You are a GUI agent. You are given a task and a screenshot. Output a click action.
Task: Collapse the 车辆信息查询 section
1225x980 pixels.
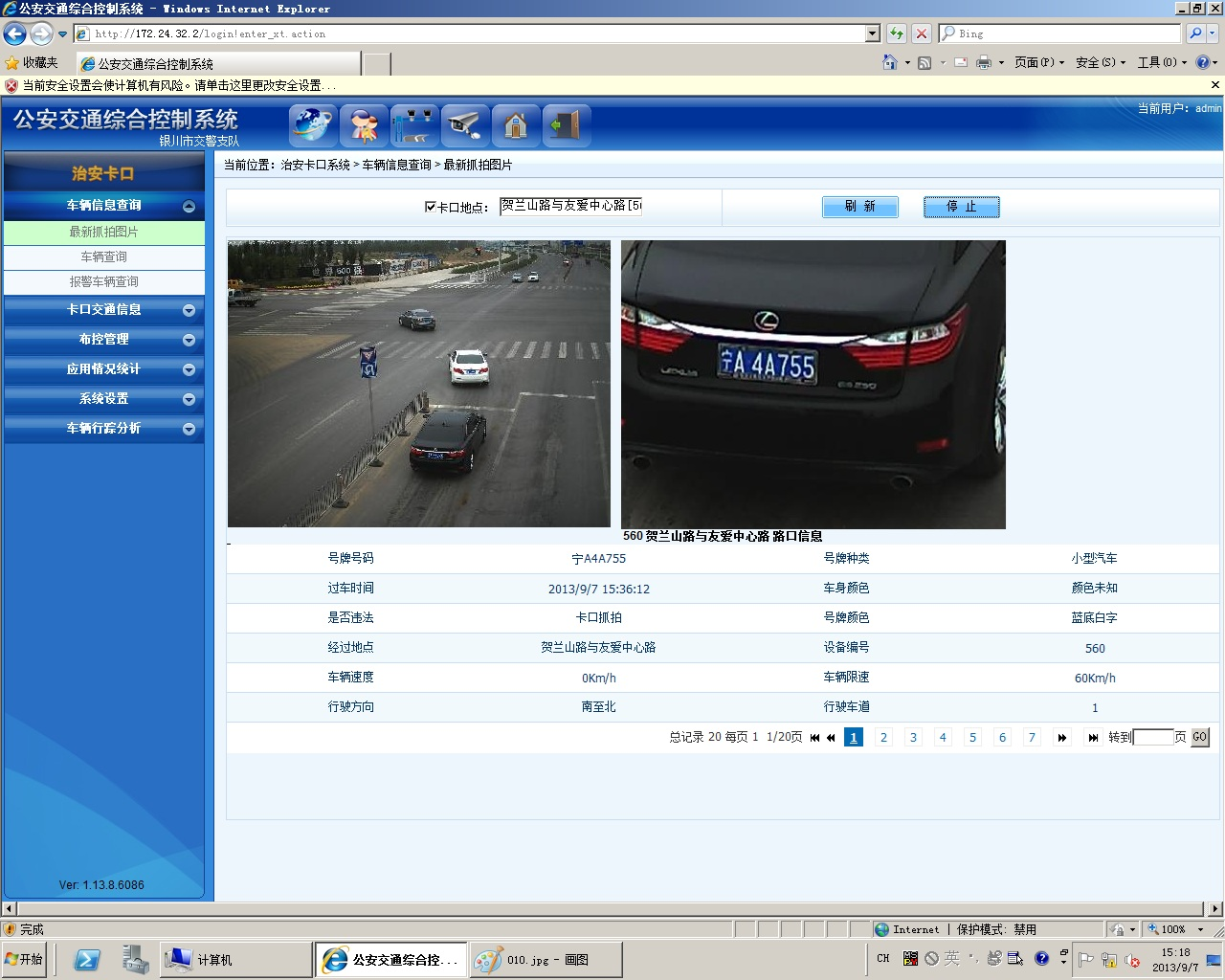coord(189,207)
